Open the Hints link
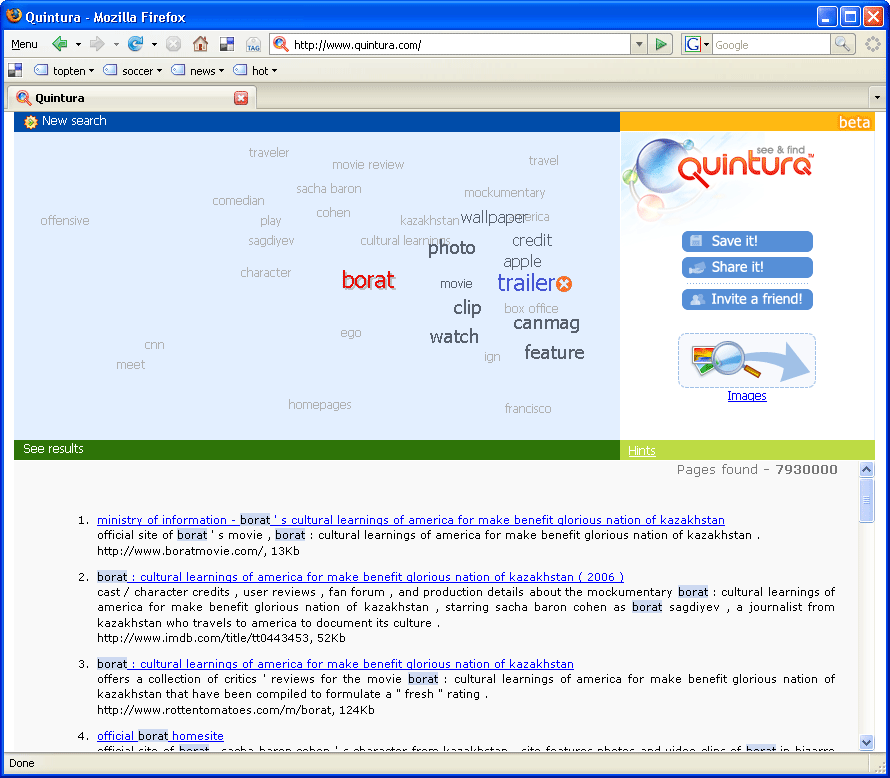The height and width of the screenshot is (778, 890). coord(641,451)
